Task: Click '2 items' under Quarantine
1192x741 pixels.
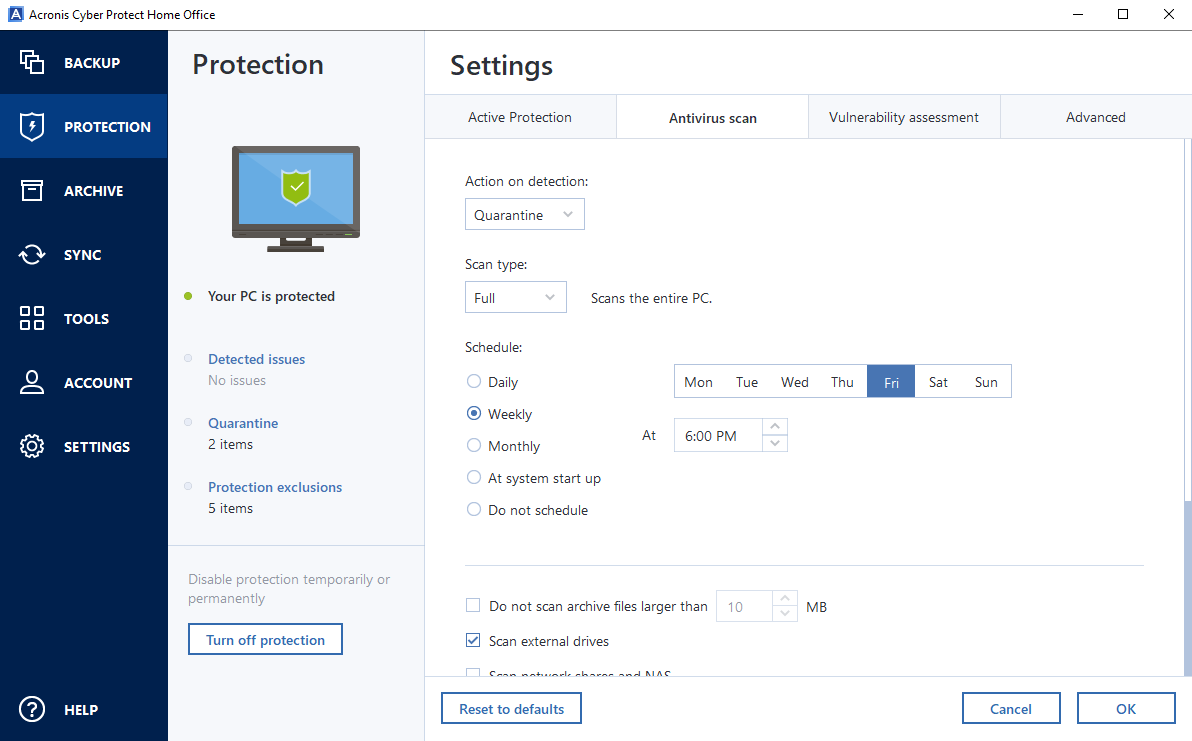Action: (230, 444)
